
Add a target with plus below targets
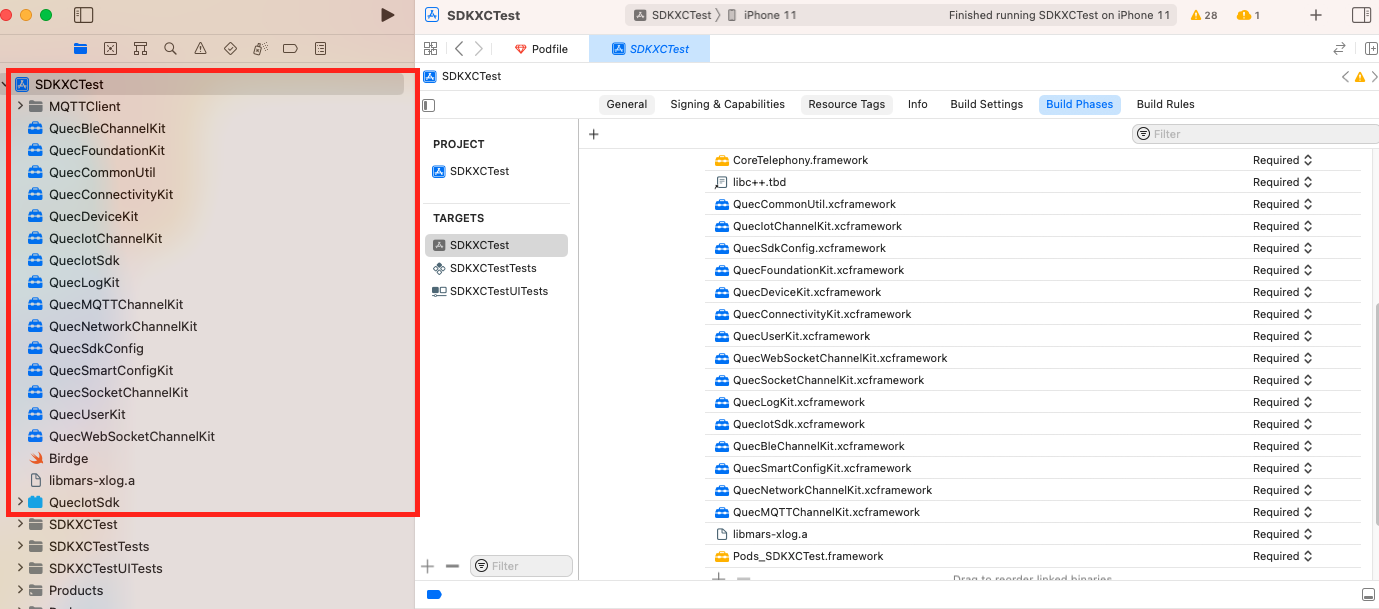coord(428,566)
